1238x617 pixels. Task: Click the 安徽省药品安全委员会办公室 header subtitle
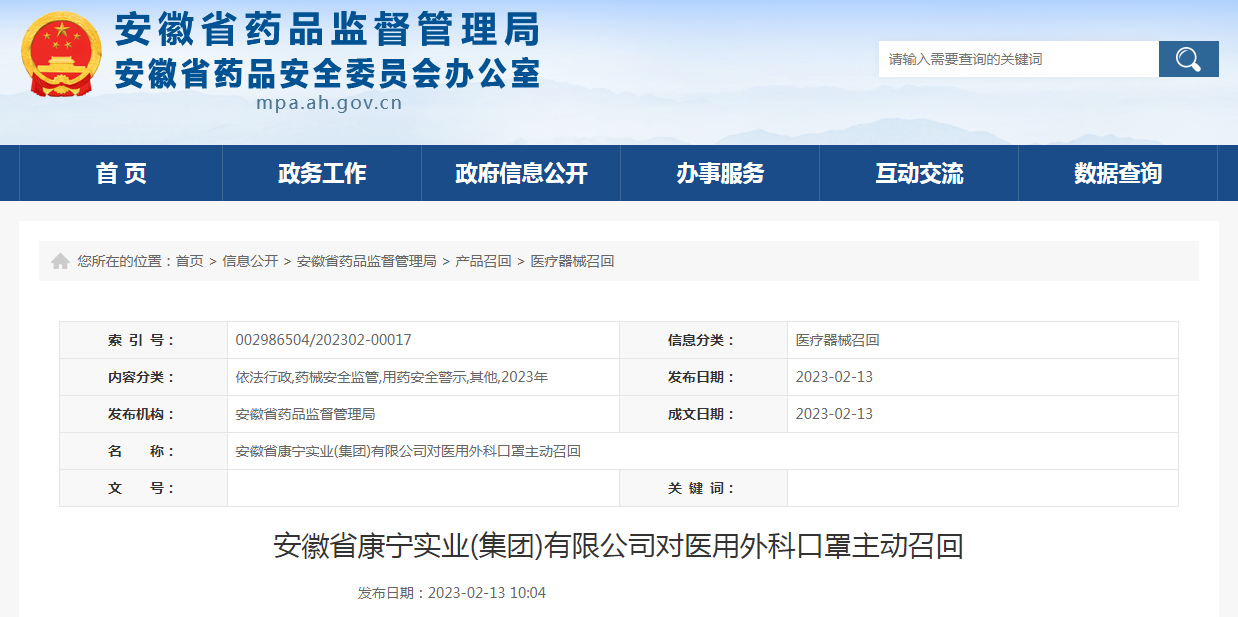[327, 73]
